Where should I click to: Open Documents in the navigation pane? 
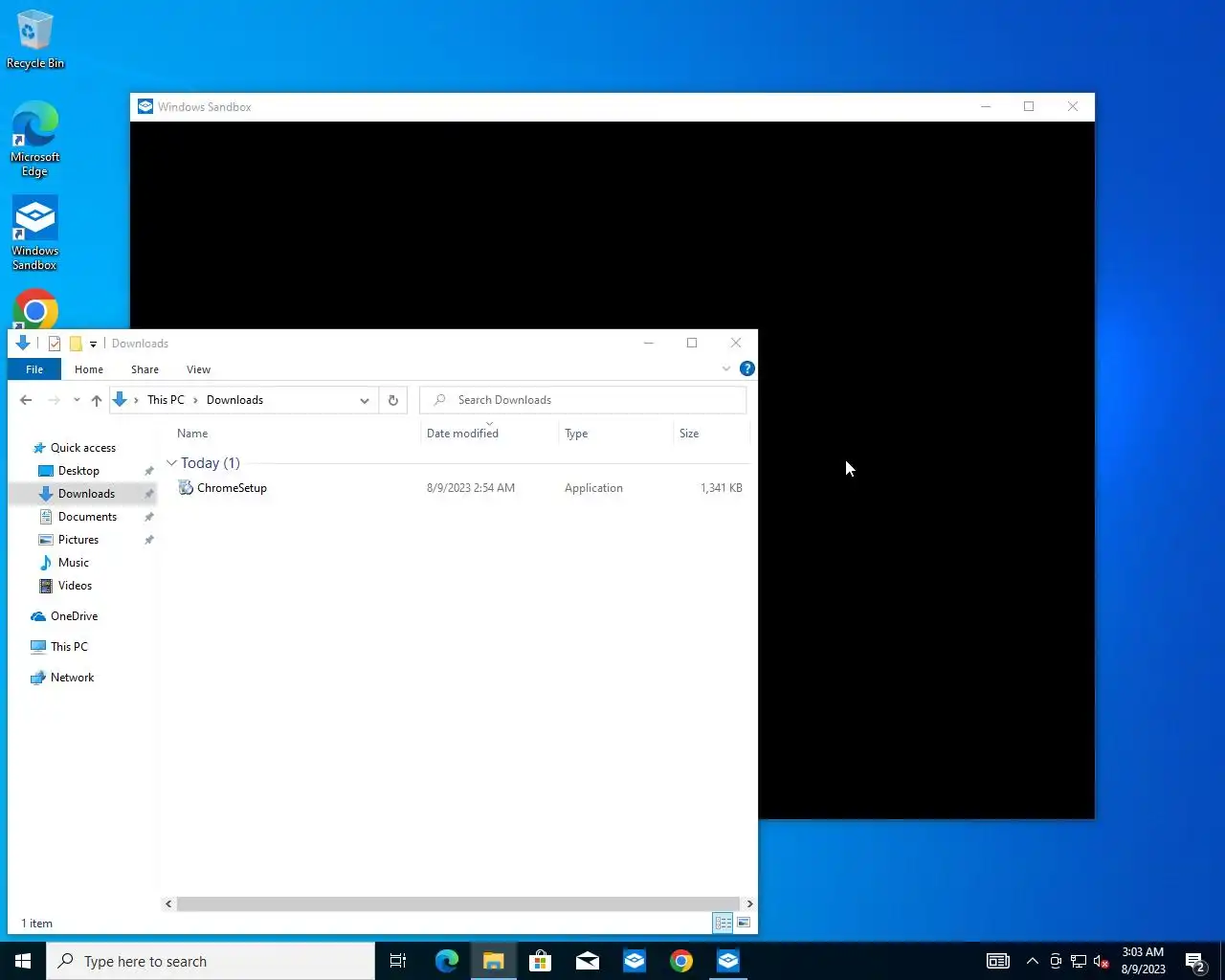pyautogui.click(x=87, y=517)
